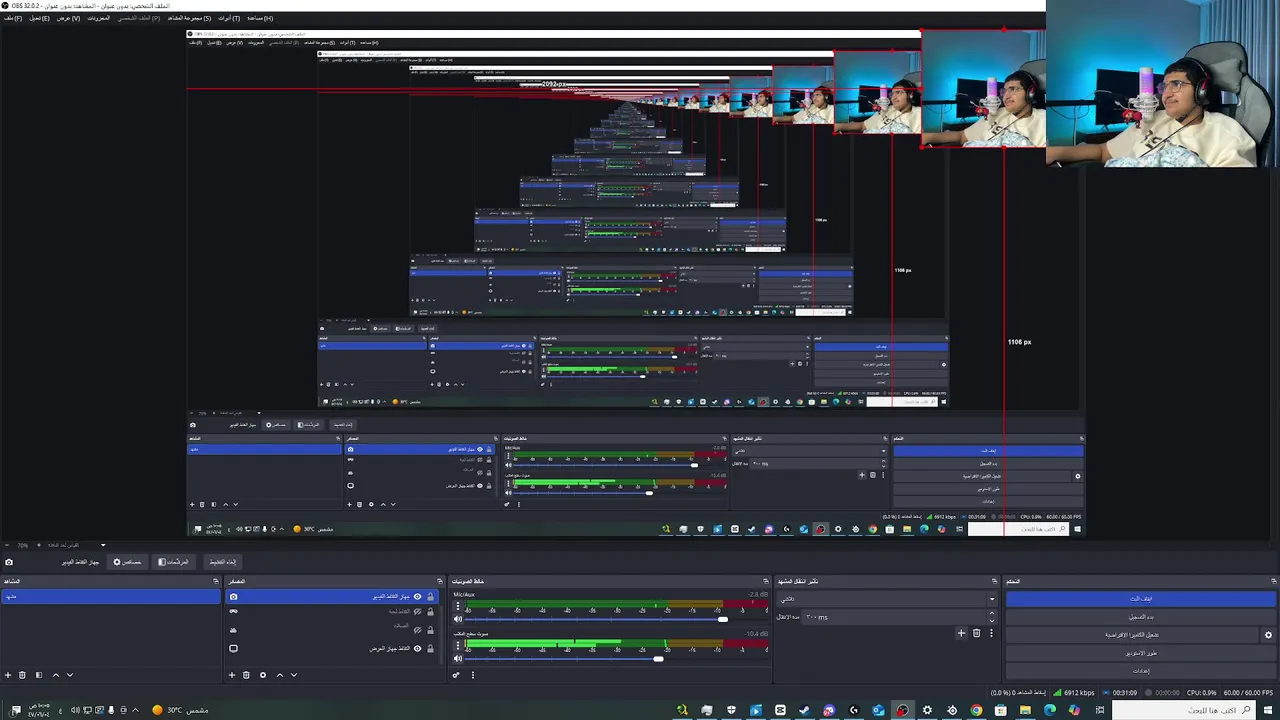Open advanced audio properties gear in the mixer

456,675
